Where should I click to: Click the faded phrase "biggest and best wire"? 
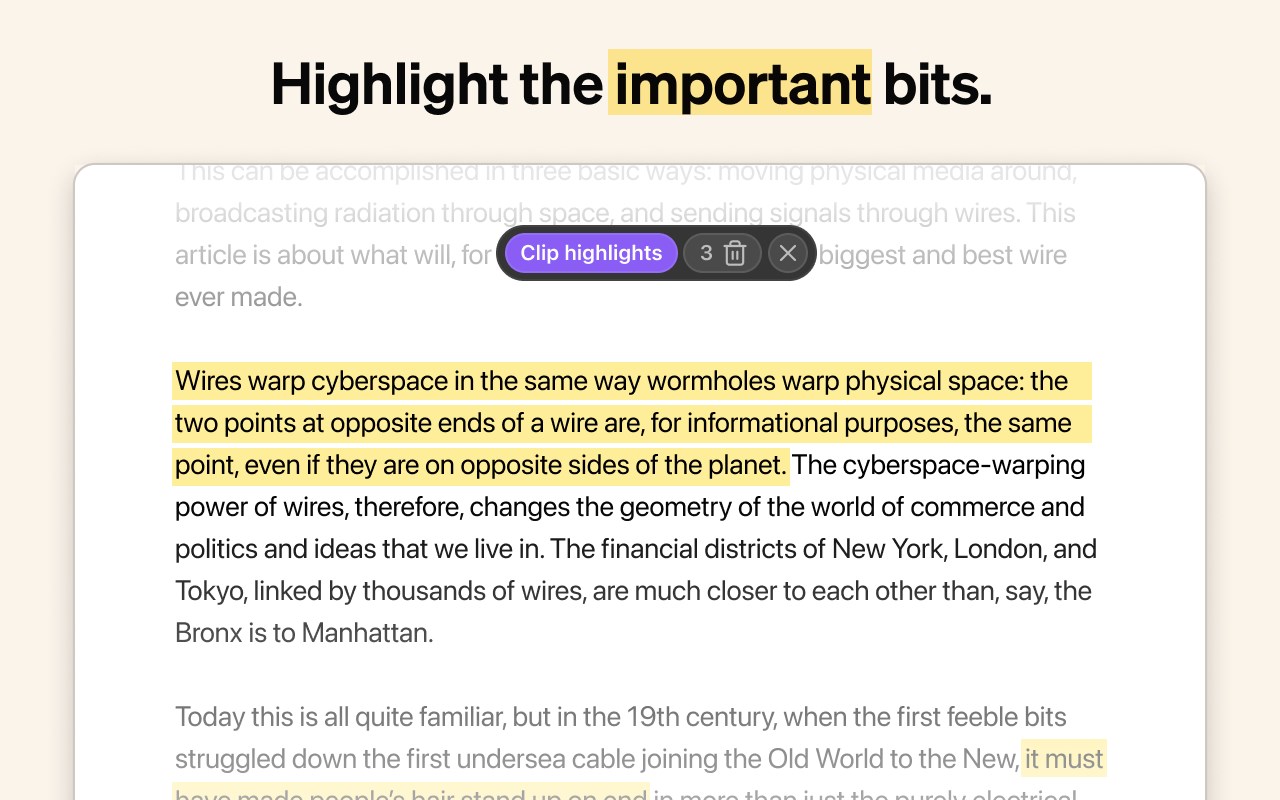click(942, 255)
